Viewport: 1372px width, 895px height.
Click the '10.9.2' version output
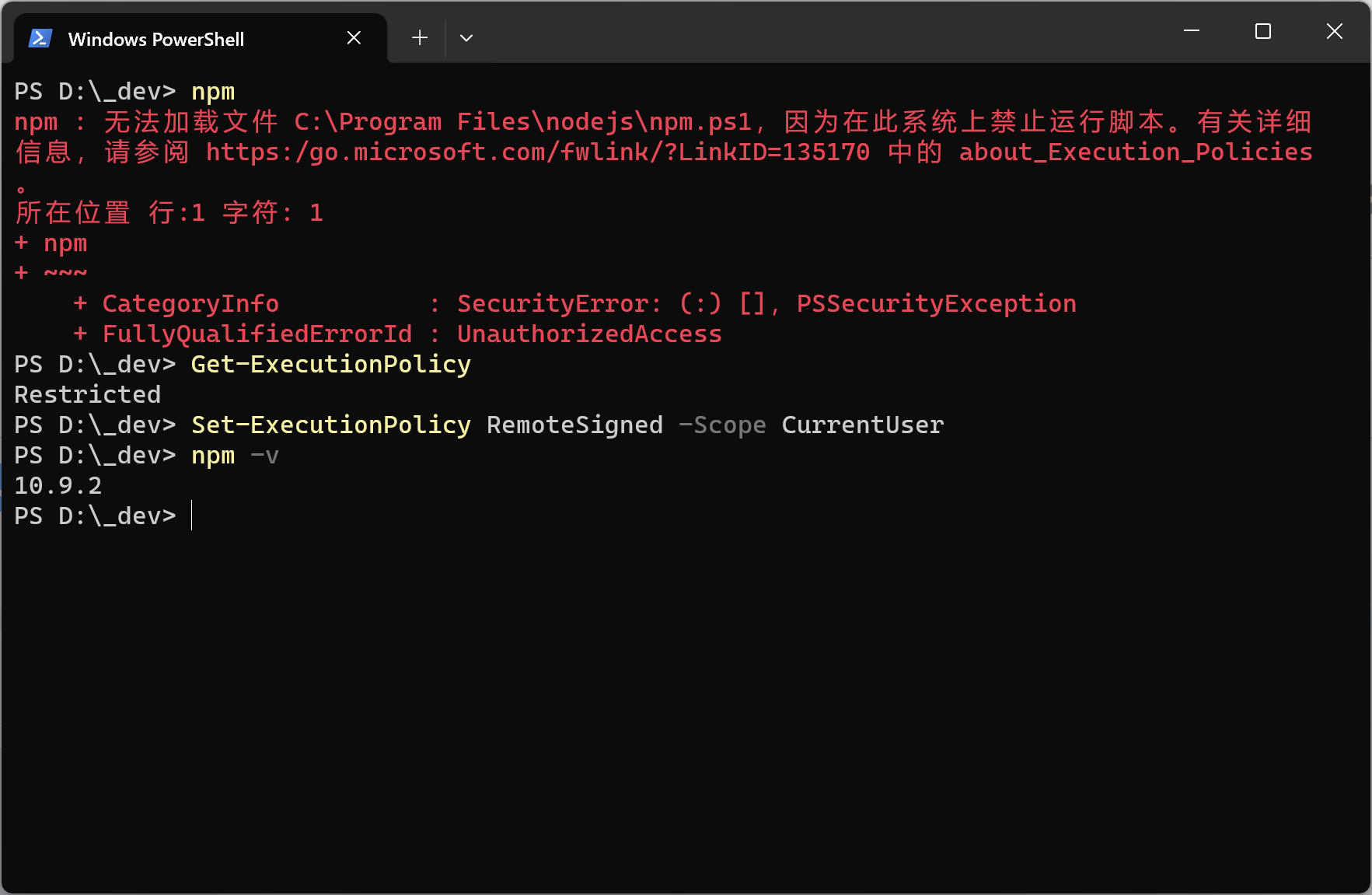58,485
